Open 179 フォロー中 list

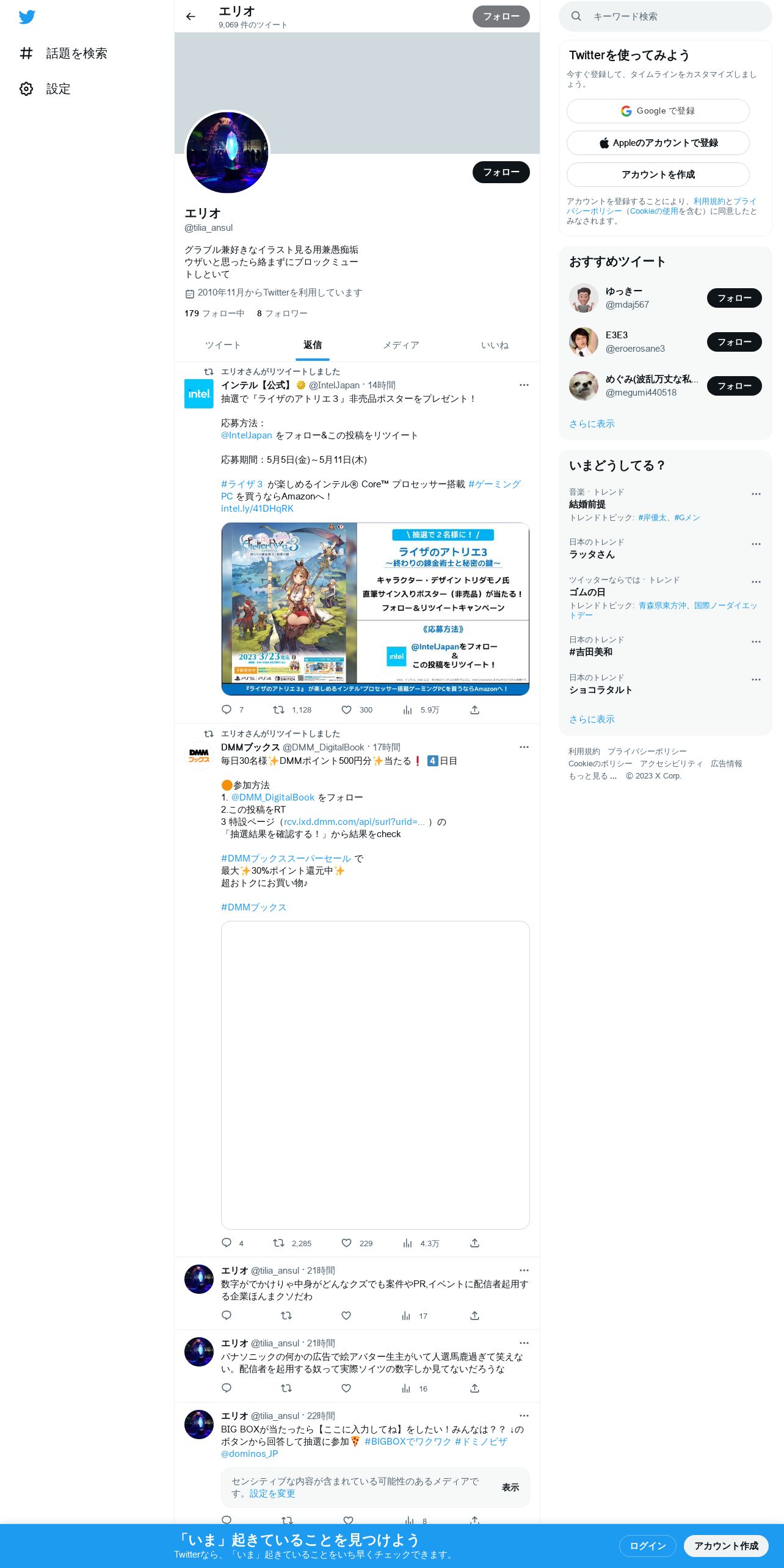(x=214, y=313)
